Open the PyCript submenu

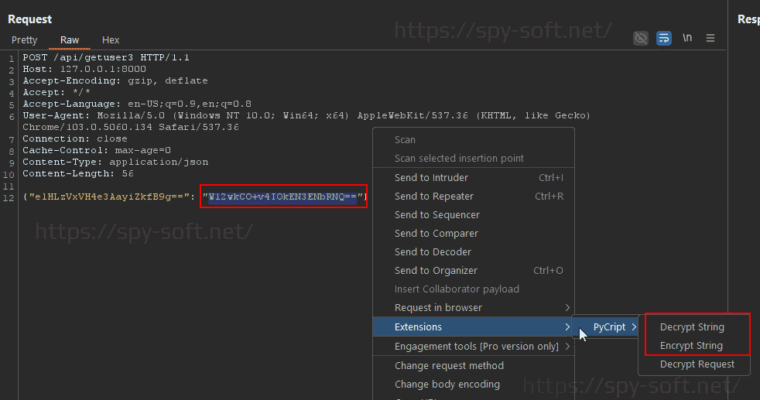coord(610,327)
